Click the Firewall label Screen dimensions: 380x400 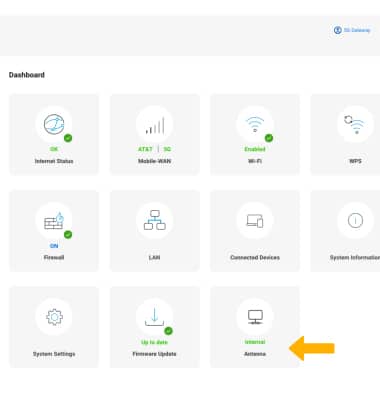tap(54, 258)
